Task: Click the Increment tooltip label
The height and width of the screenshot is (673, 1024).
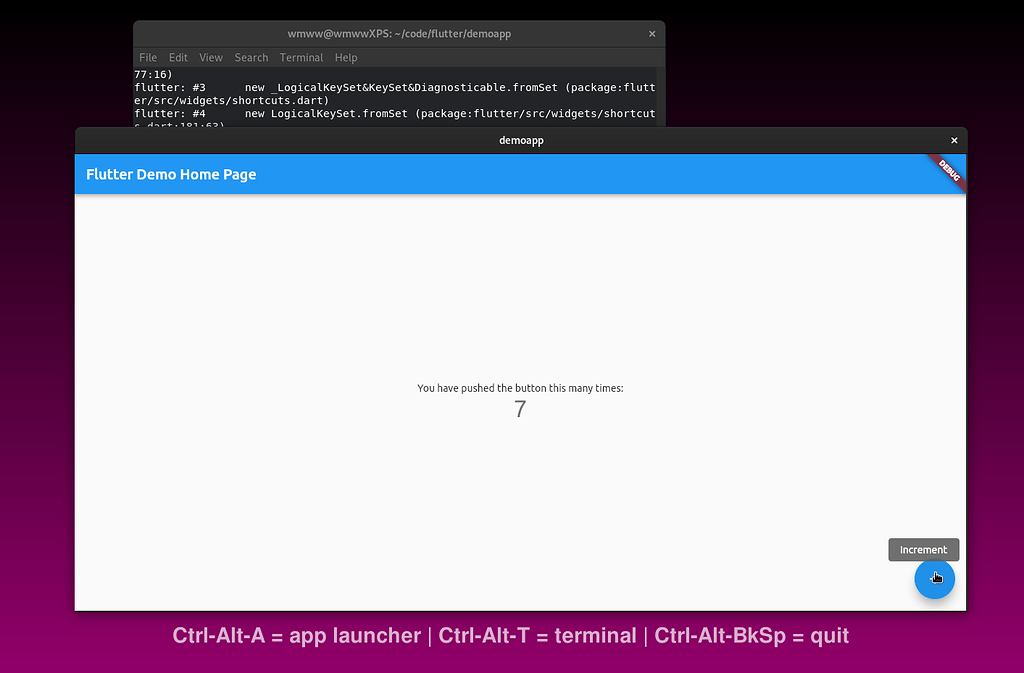Action: point(923,549)
